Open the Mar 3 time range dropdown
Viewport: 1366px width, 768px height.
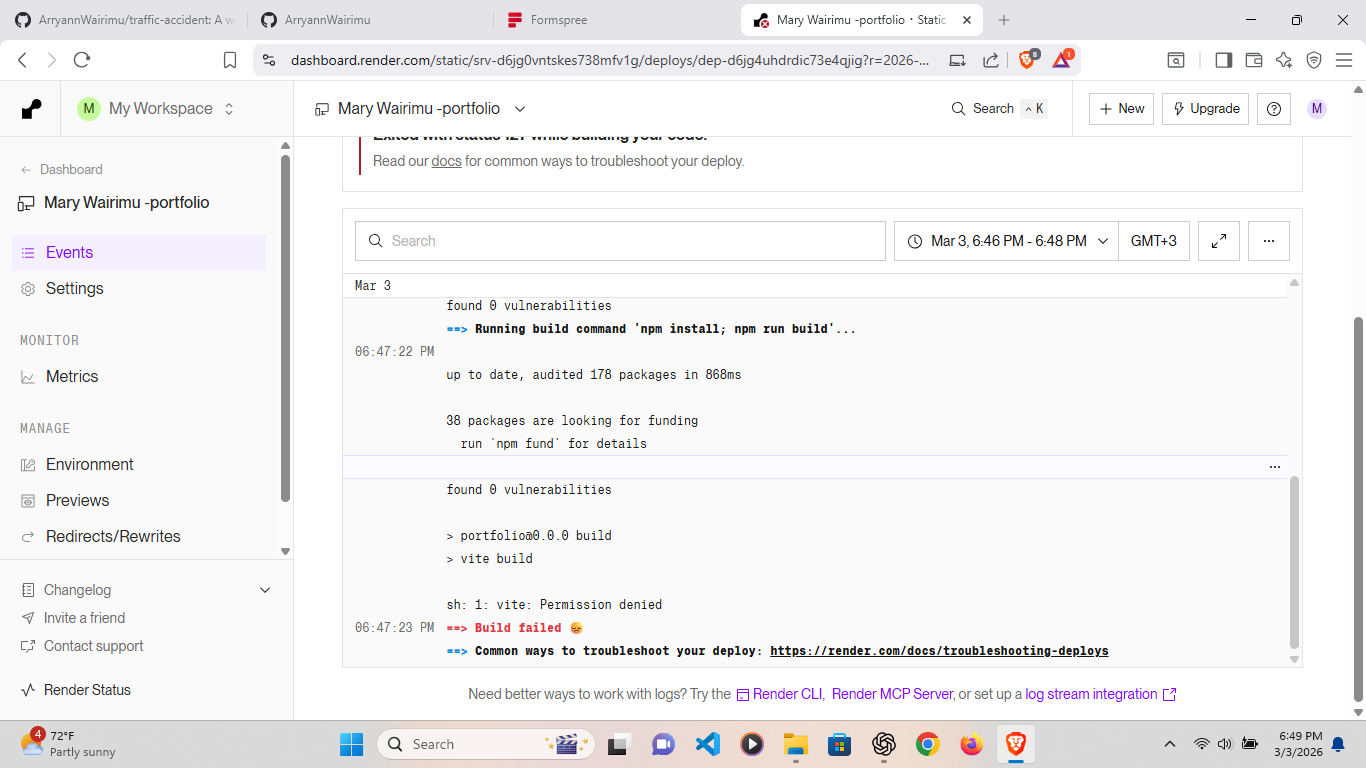(x=1006, y=241)
